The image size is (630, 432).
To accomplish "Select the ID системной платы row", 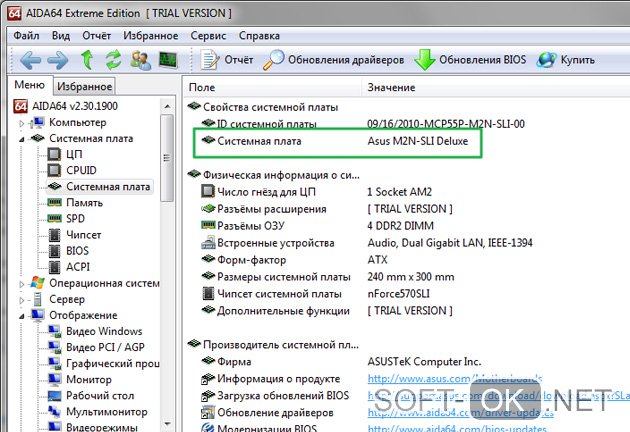I will click(x=363, y=124).
